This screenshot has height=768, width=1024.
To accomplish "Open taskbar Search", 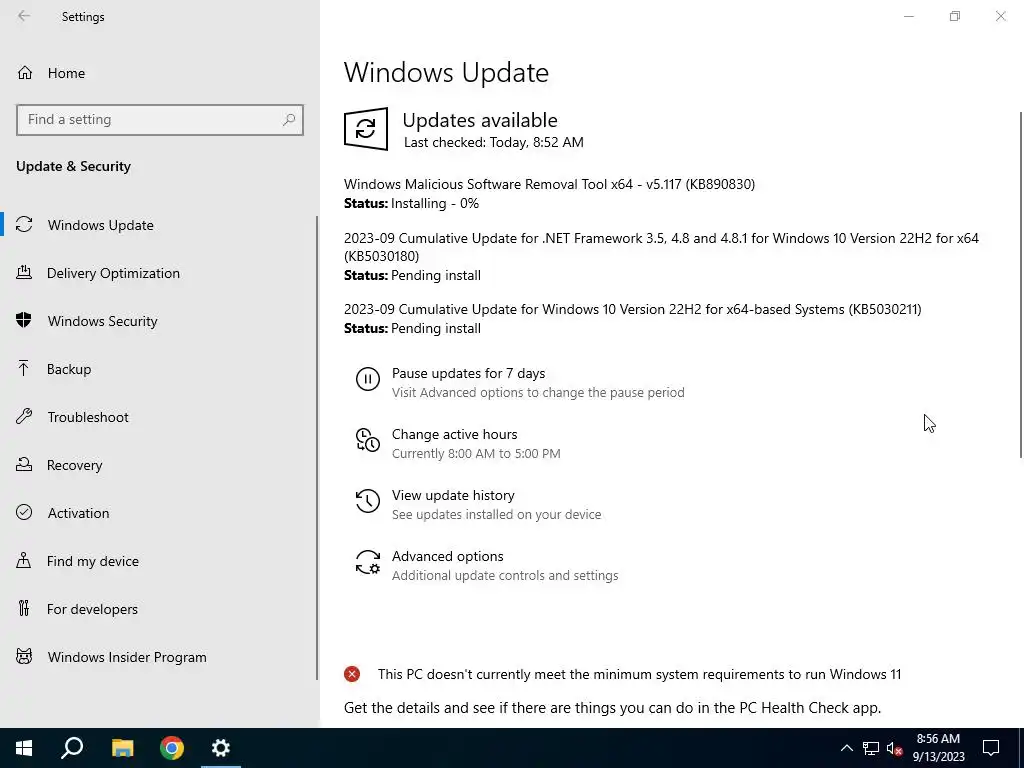I will point(72,748).
